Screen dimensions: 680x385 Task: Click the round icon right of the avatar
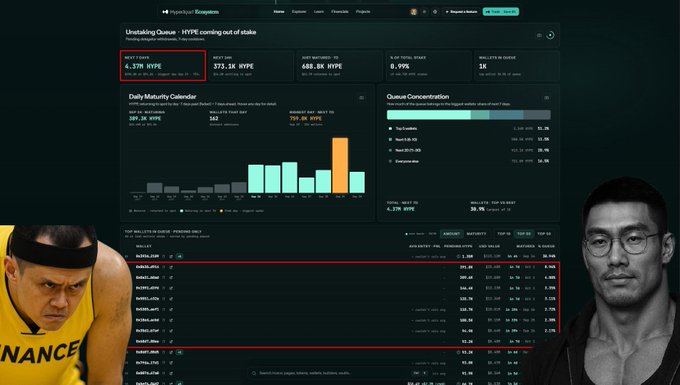(x=424, y=12)
